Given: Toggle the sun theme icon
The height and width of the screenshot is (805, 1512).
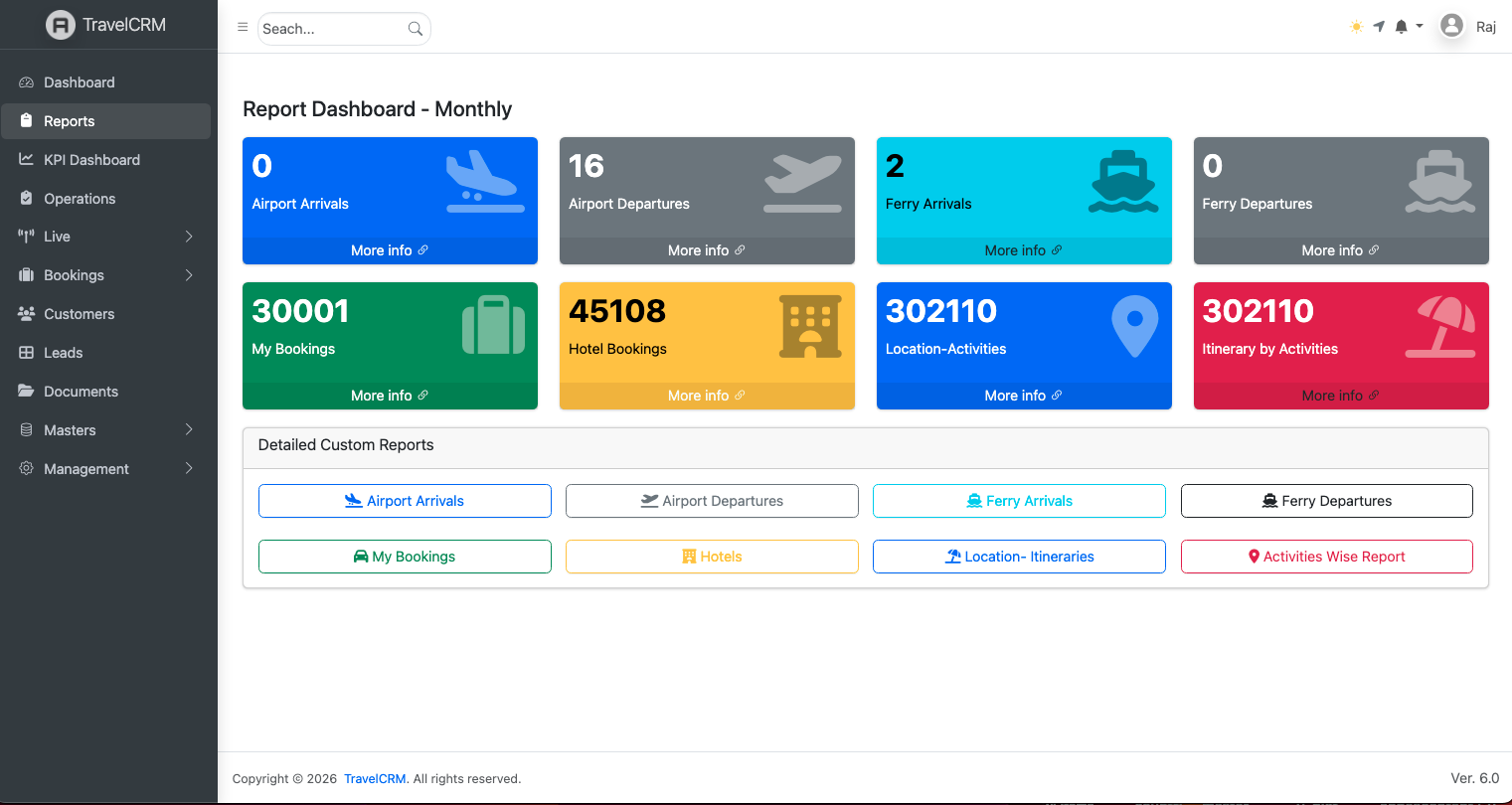Looking at the screenshot, I should [x=1356, y=27].
